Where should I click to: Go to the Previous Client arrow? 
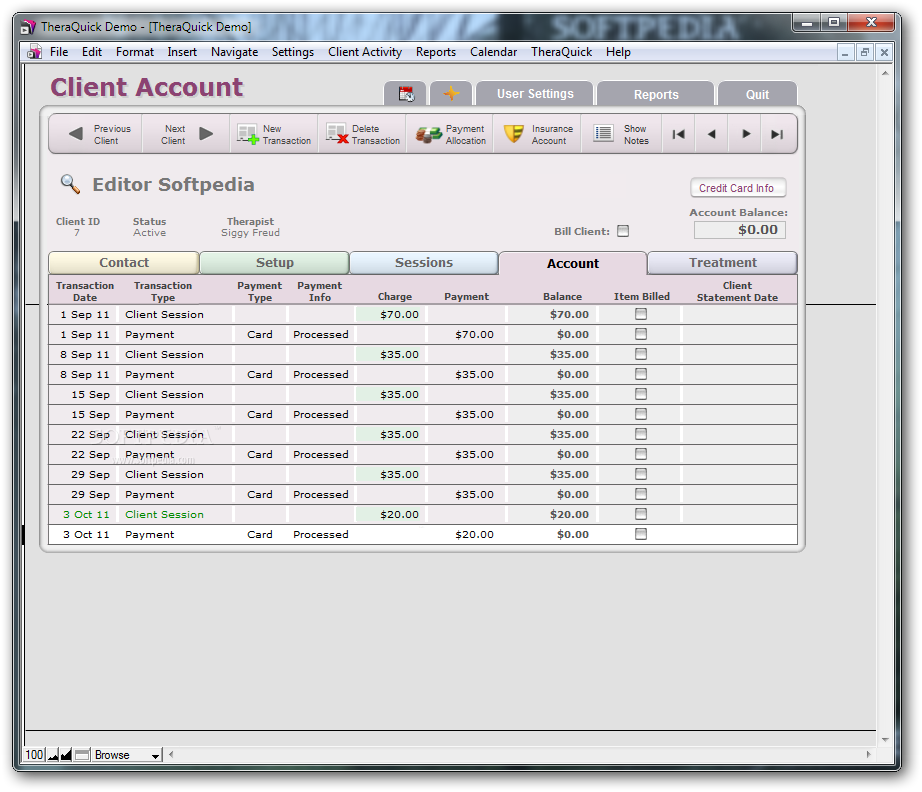point(76,134)
